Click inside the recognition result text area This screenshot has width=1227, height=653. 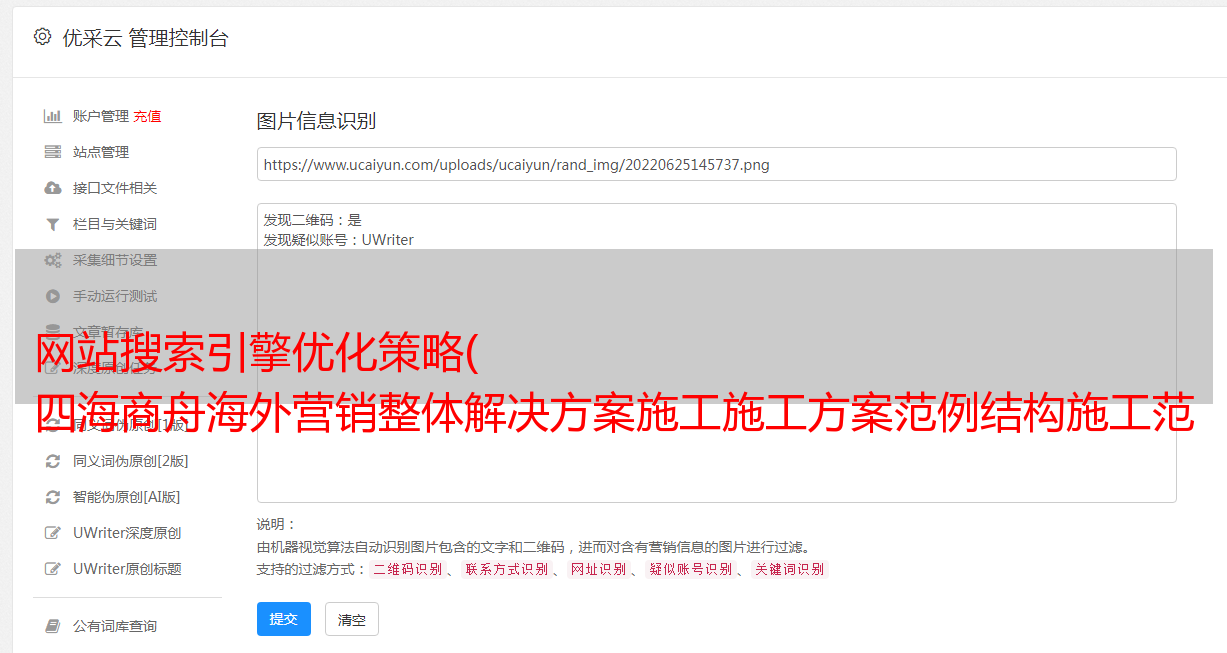[x=716, y=352]
